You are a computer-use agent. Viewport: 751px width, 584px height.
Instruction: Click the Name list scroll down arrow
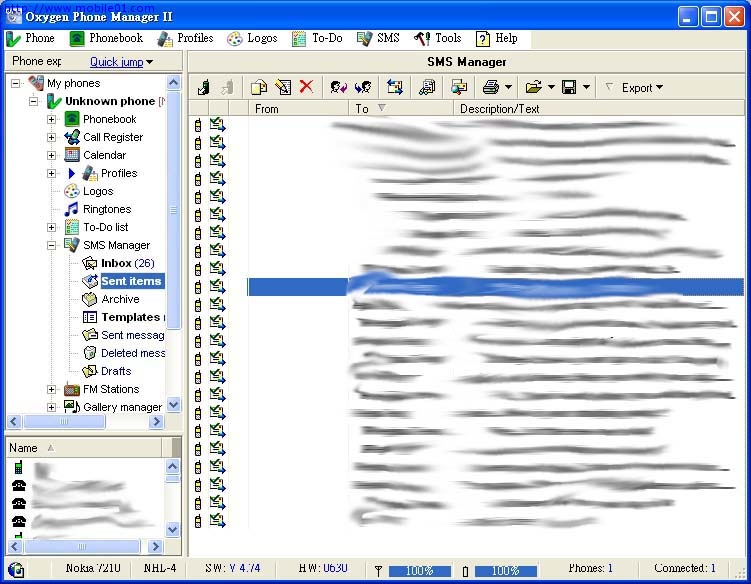point(173,529)
